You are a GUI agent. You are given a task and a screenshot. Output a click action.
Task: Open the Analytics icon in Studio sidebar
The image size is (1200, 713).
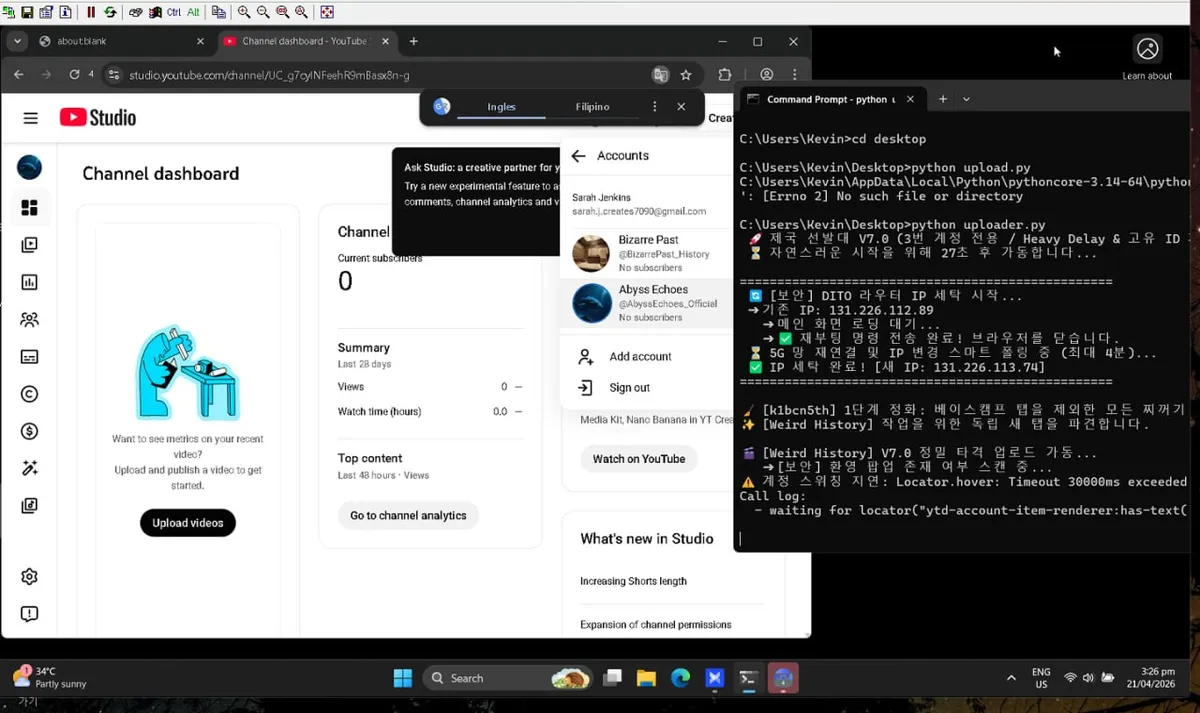point(29,283)
